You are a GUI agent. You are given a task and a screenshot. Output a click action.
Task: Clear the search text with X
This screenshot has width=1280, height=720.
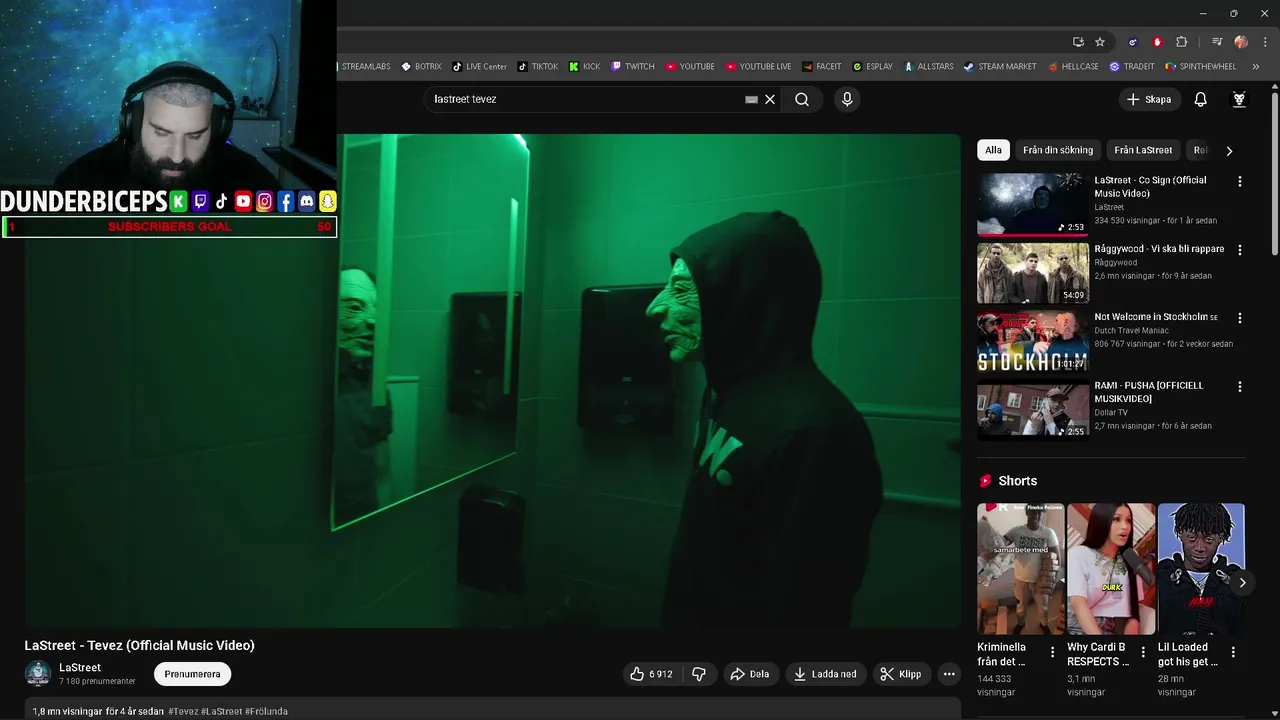tap(770, 99)
